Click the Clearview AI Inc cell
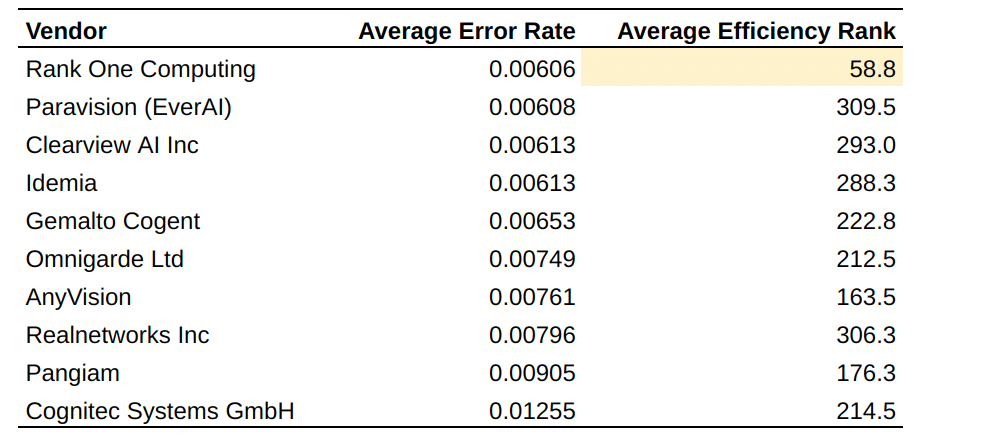This screenshot has width=990, height=448. 112,145
